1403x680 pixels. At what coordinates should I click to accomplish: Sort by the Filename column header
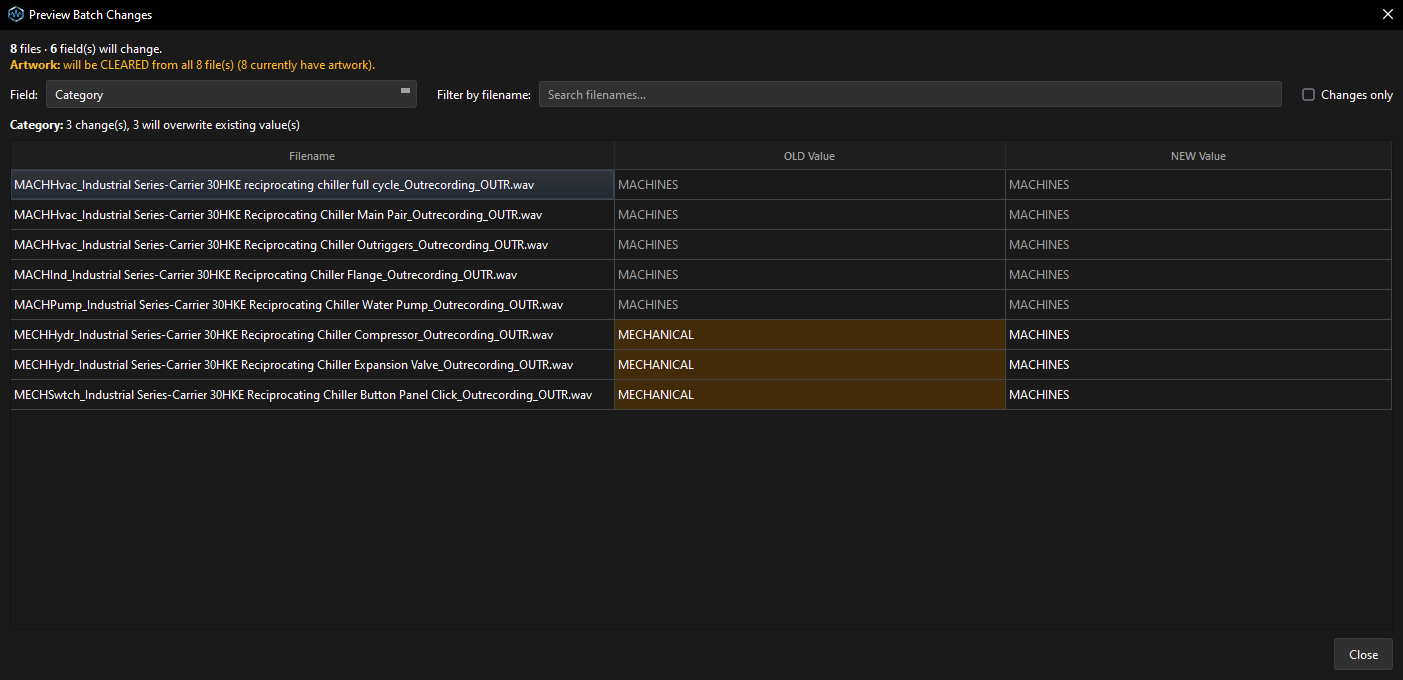pos(312,156)
